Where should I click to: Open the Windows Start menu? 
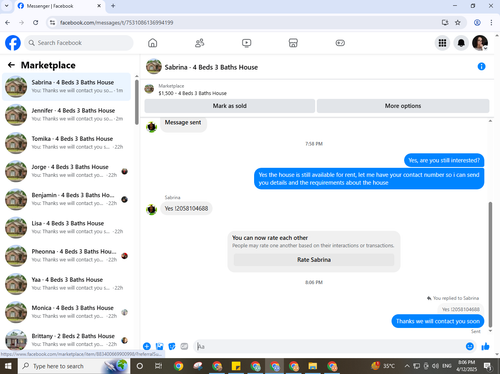8,366
